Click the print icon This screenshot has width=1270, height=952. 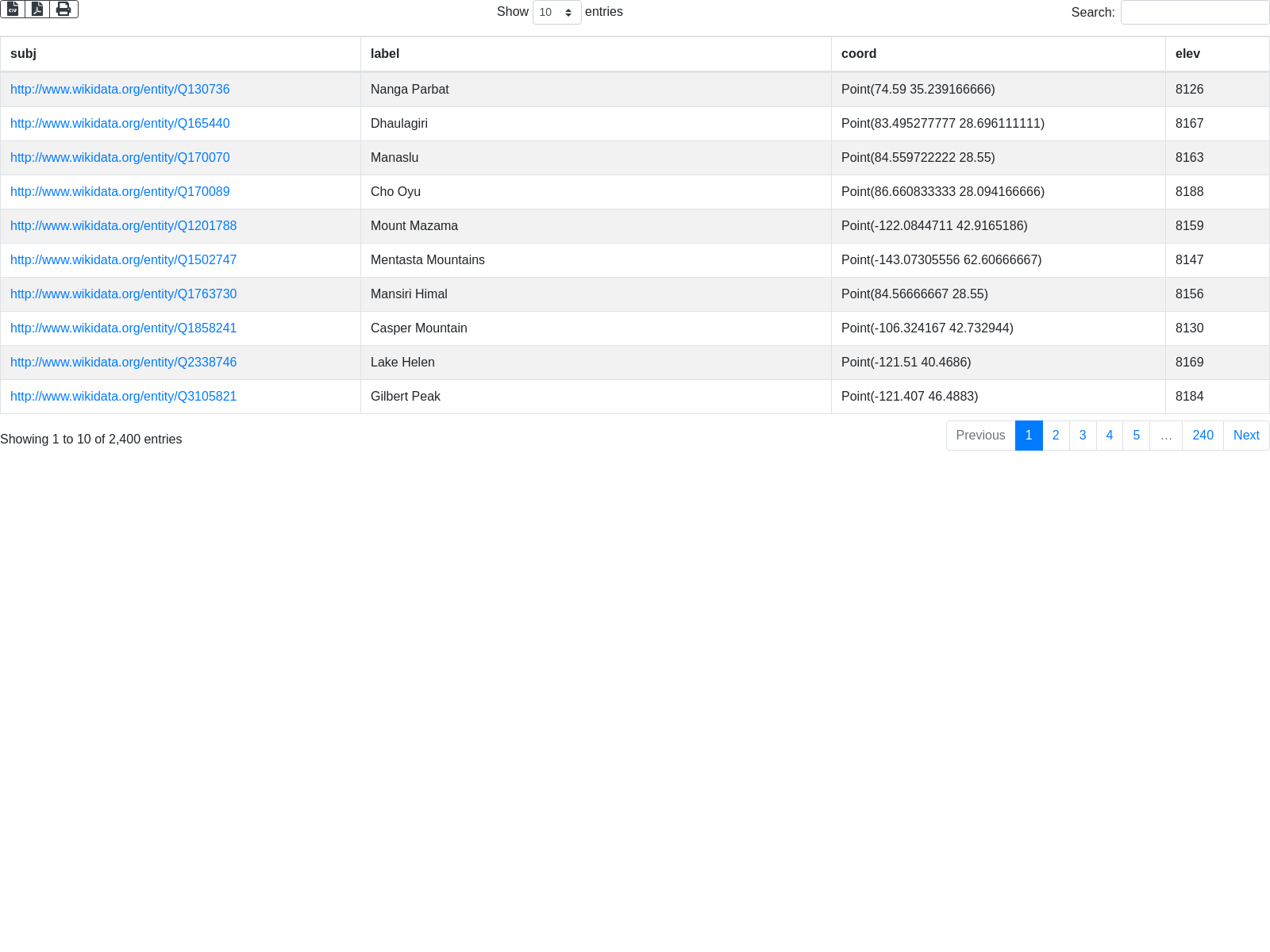click(63, 10)
